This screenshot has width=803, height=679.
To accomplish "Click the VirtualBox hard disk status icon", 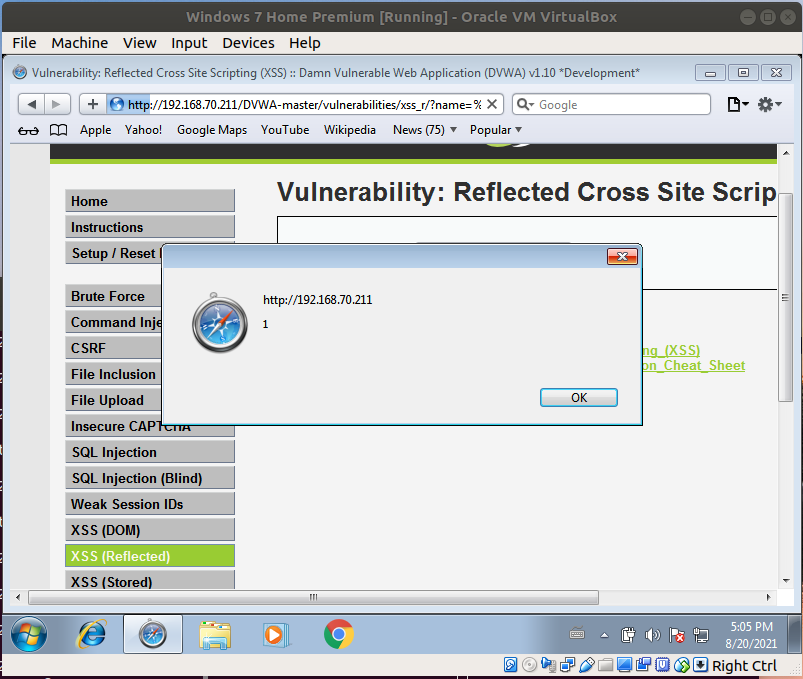I will [x=511, y=665].
